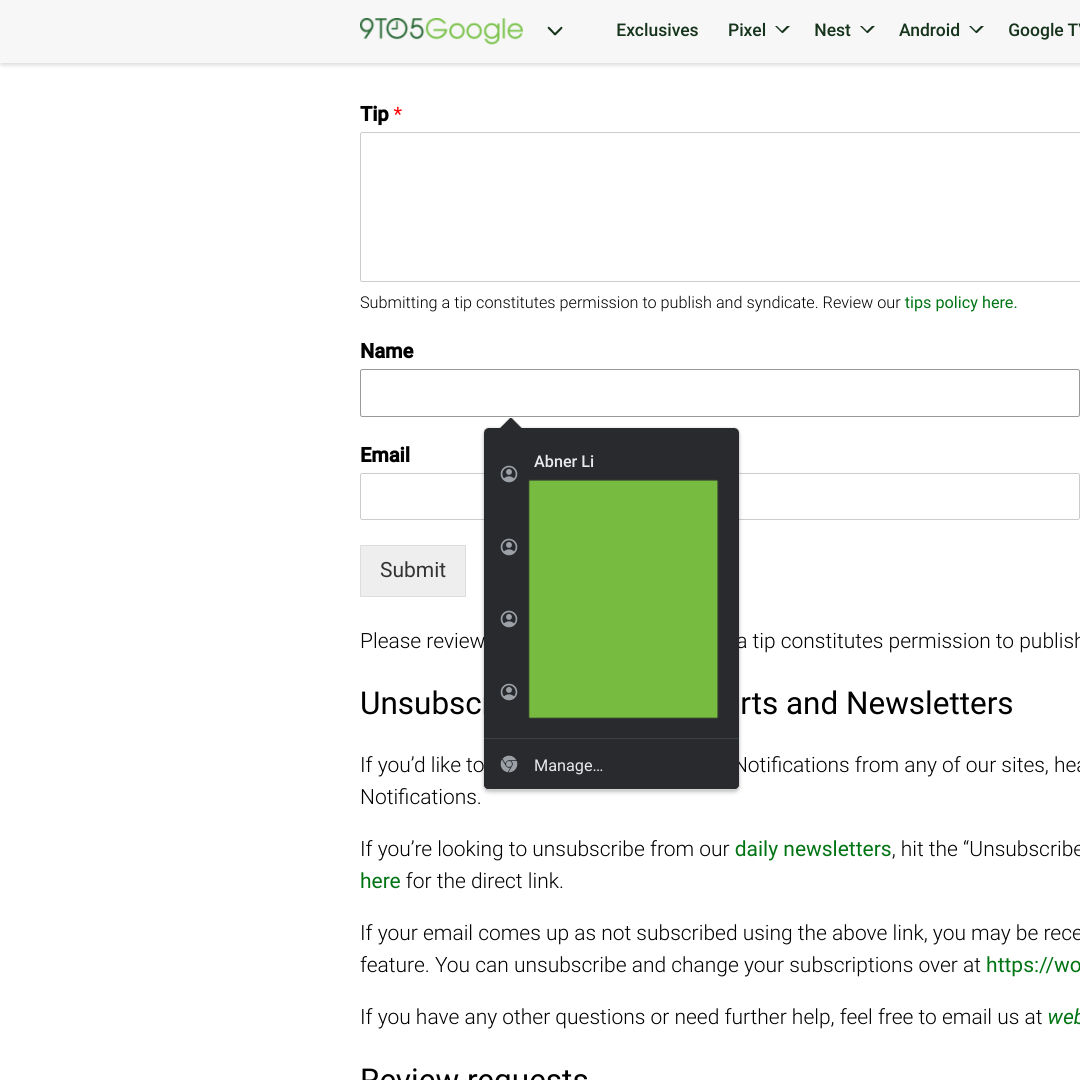Viewport: 1080px width, 1080px height.
Task: Open the Exclusives nav item
Action: 657,30
